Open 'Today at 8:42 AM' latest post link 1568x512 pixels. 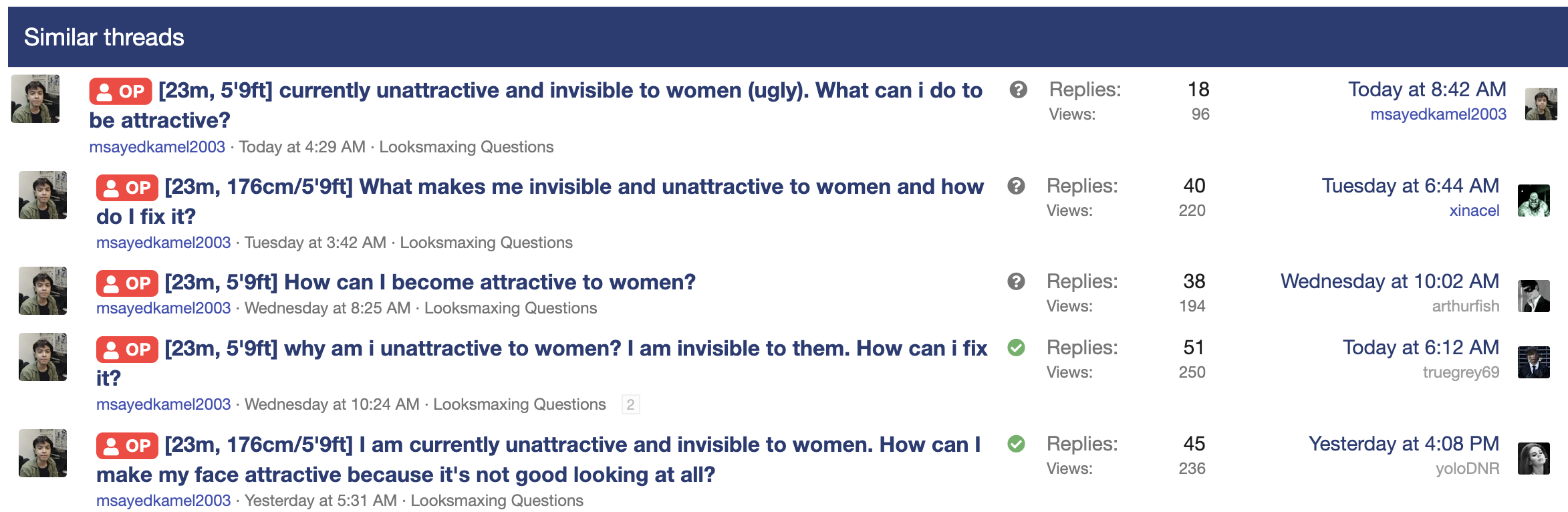pyautogui.click(x=1427, y=90)
